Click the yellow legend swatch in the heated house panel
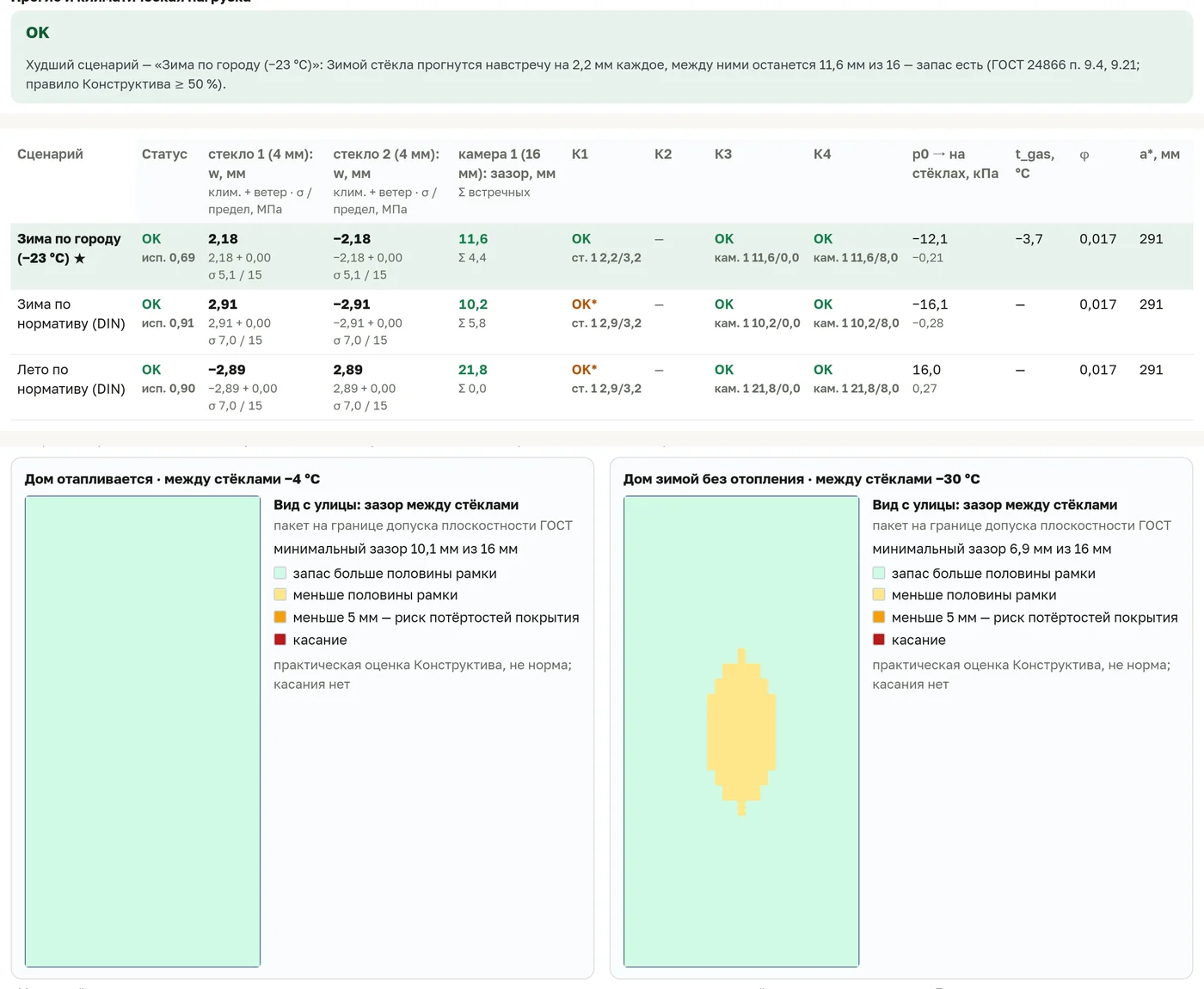Viewport: 1204px width, 989px height. [280, 594]
